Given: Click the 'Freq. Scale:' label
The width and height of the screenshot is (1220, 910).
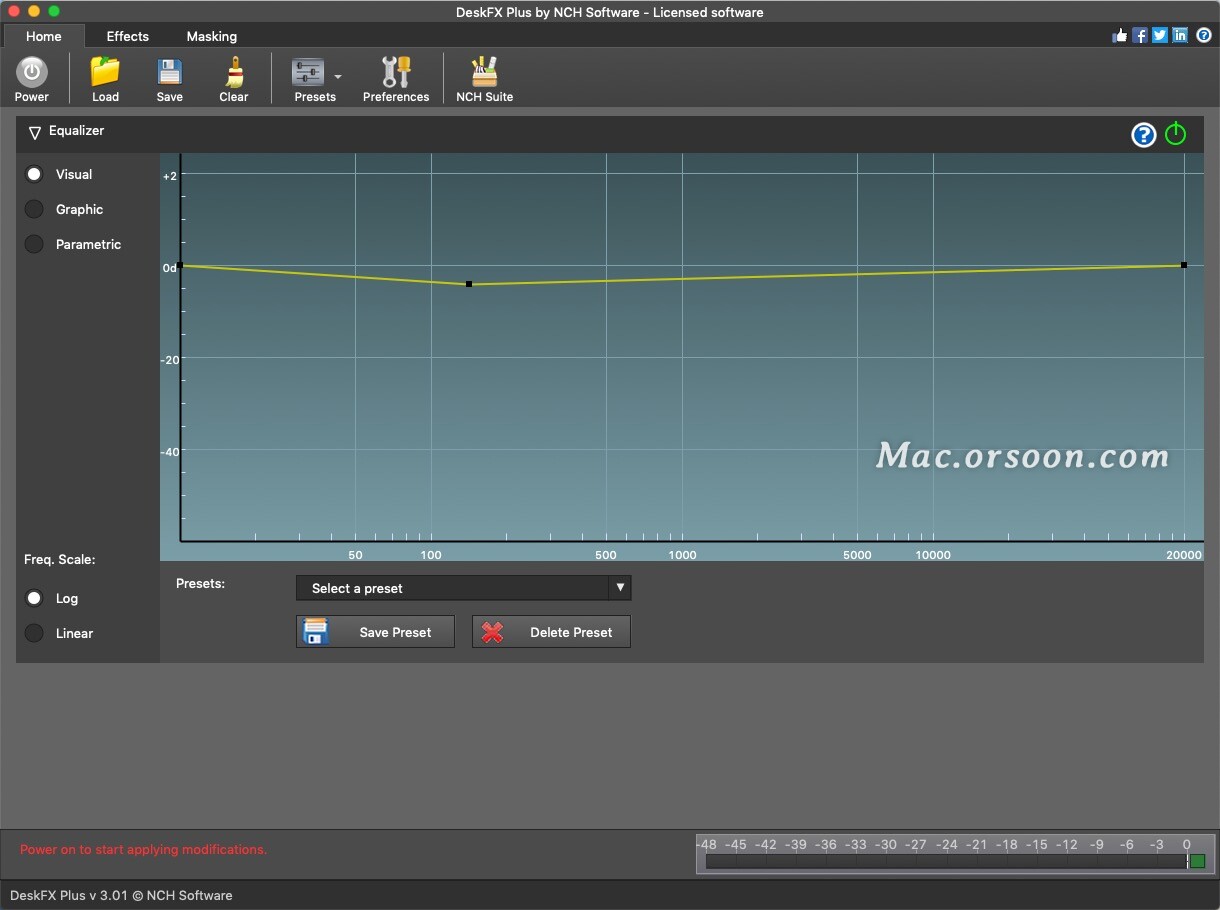Looking at the screenshot, I should [x=60, y=559].
